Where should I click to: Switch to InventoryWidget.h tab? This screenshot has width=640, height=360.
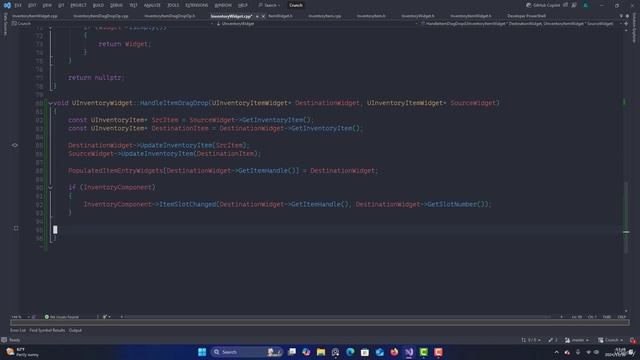[418, 16]
